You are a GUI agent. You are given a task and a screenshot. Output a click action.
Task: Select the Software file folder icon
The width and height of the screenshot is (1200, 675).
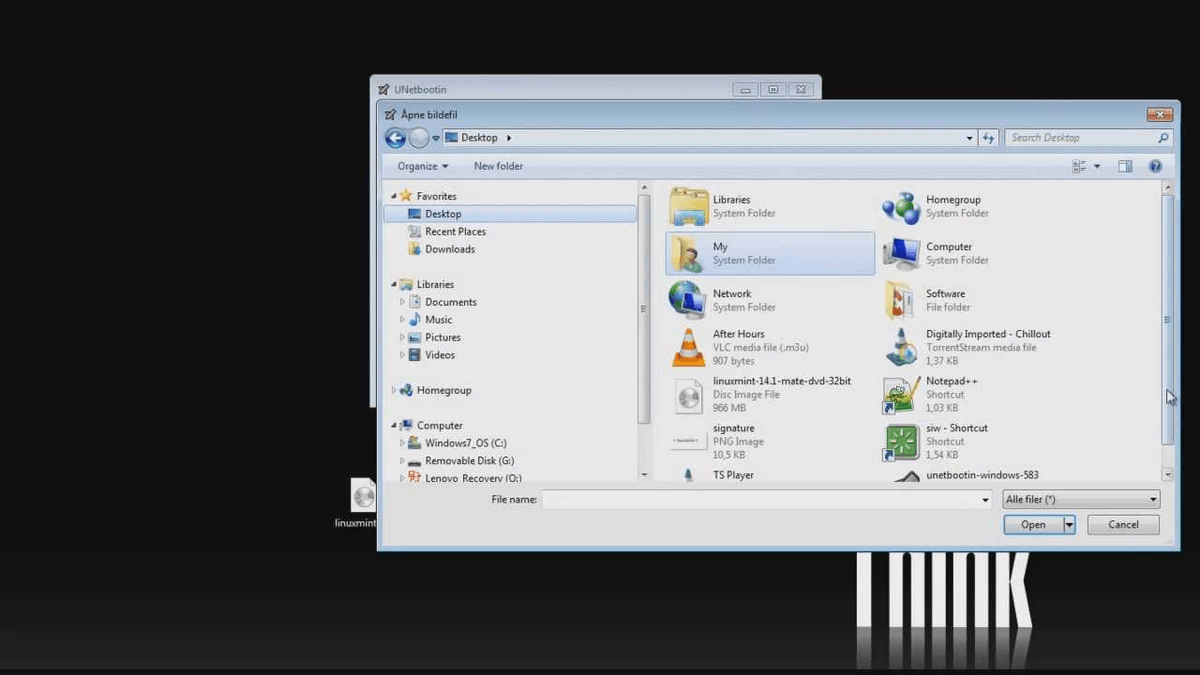tap(900, 300)
